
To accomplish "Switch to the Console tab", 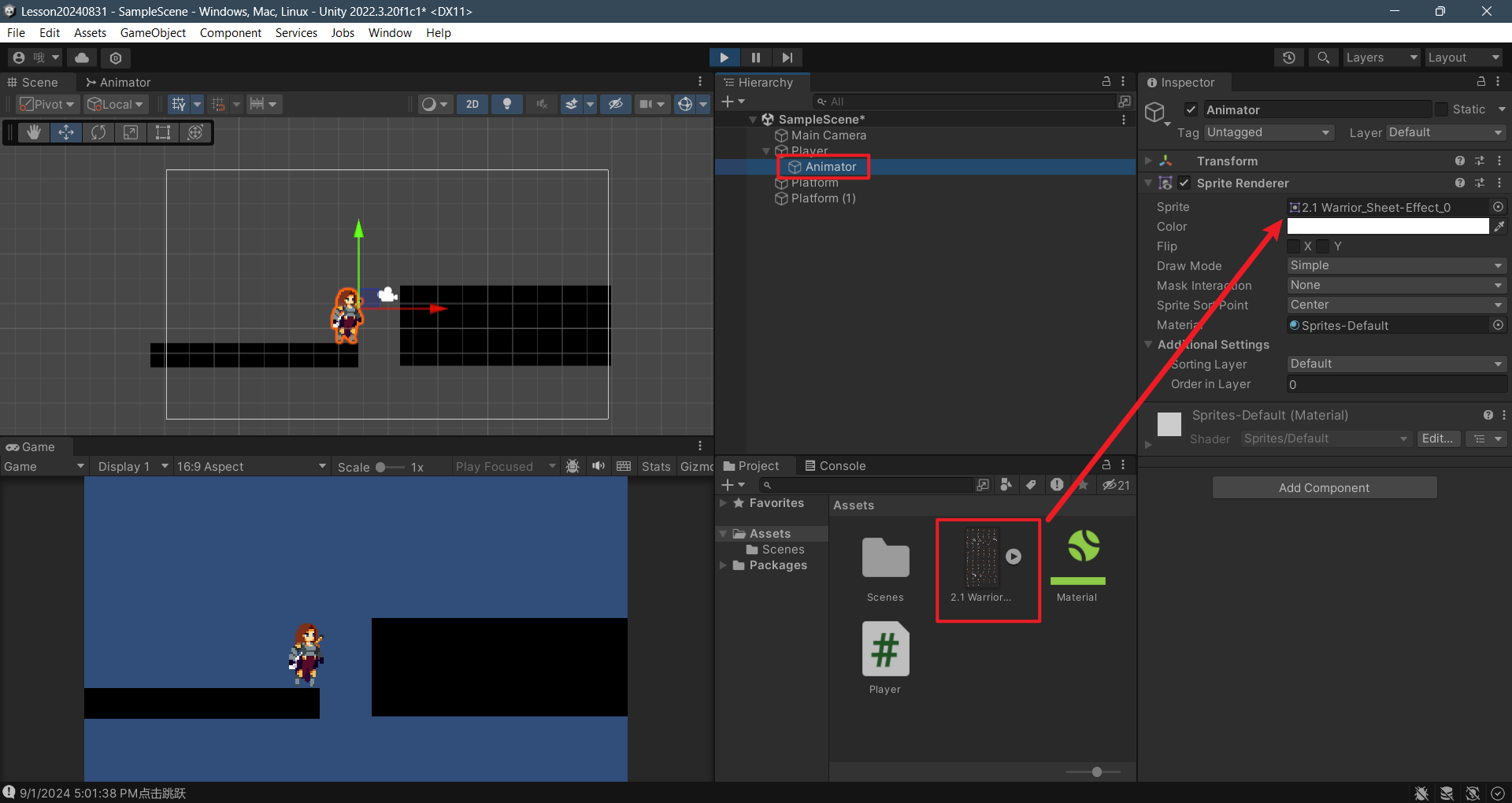I will click(x=835, y=466).
